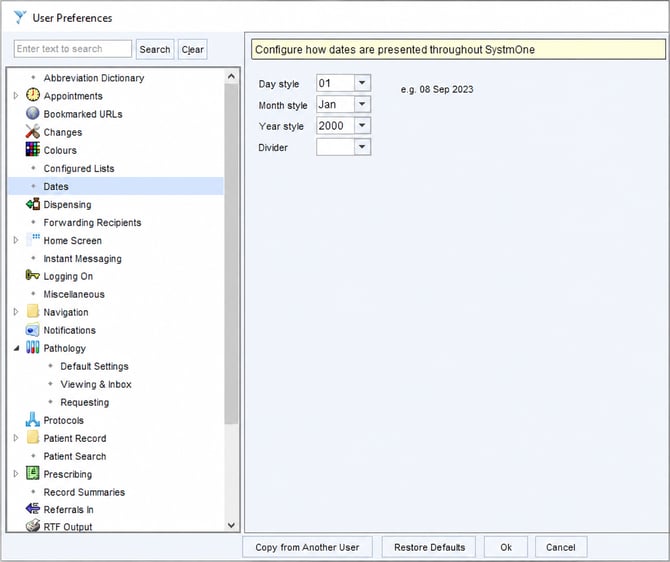Click the Patient Record folder icon
This screenshot has height=562, width=670.
tap(33, 438)
